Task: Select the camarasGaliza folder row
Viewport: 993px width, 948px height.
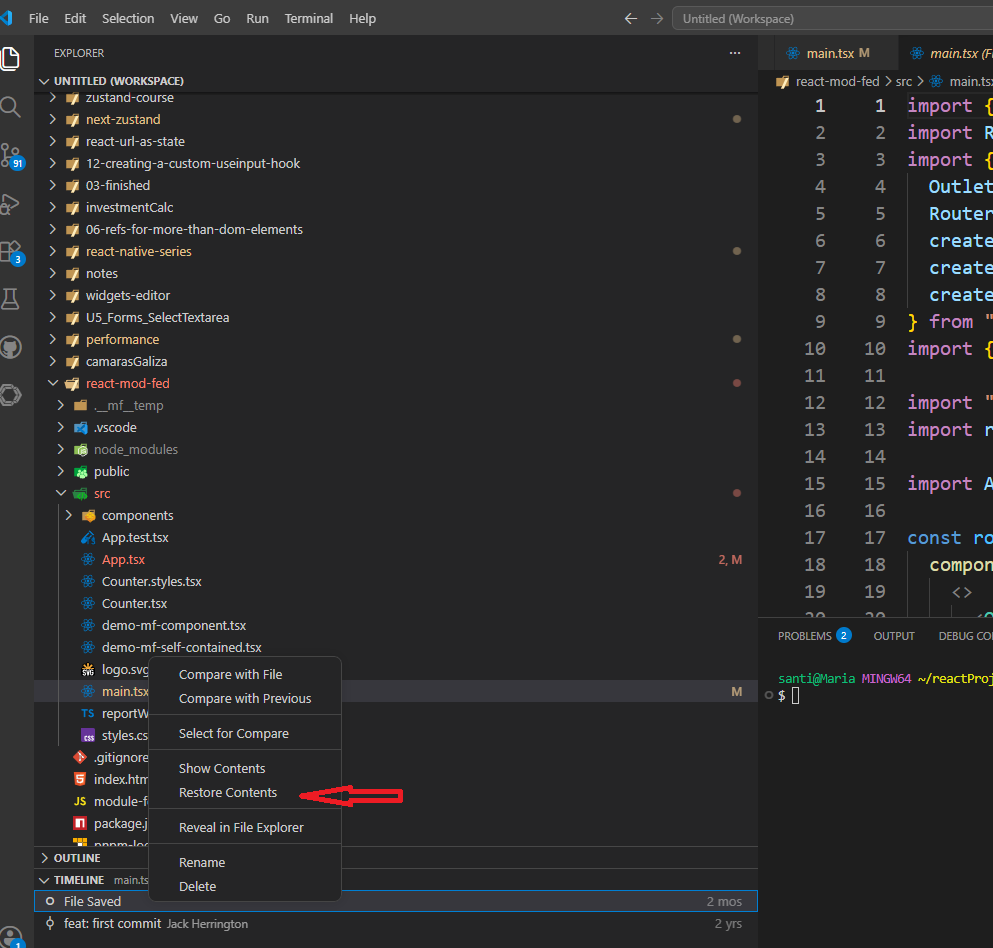Action: 396,362
